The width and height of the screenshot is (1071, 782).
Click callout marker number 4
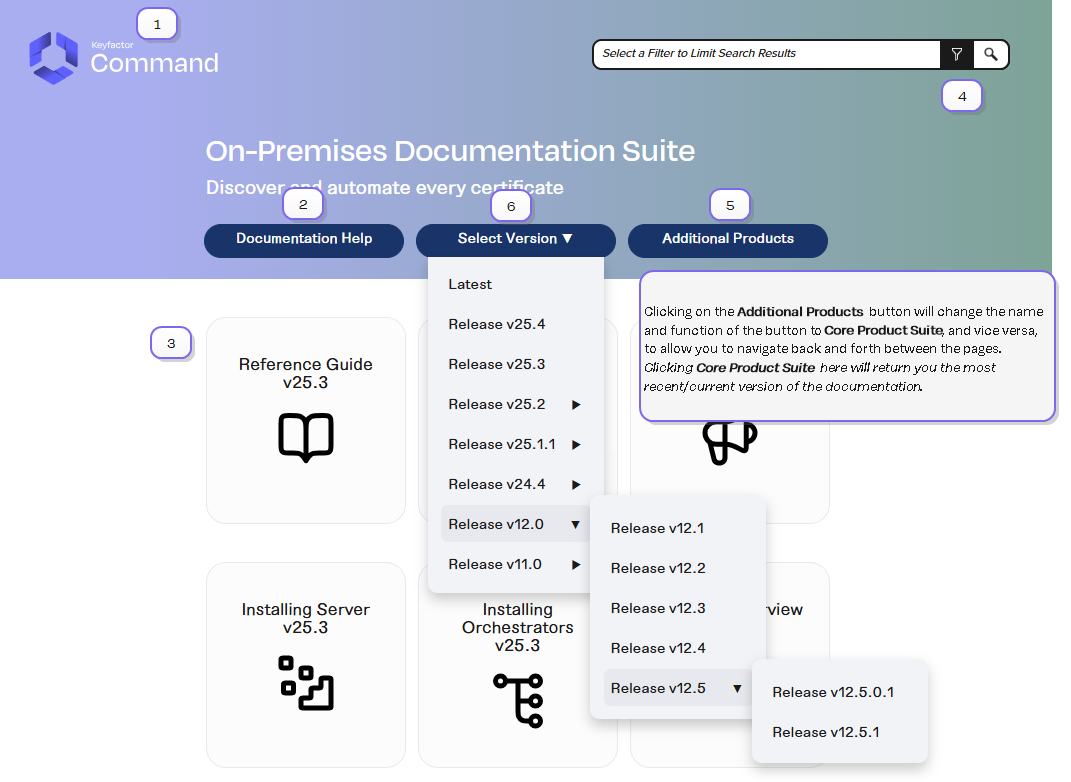[962, 96]
